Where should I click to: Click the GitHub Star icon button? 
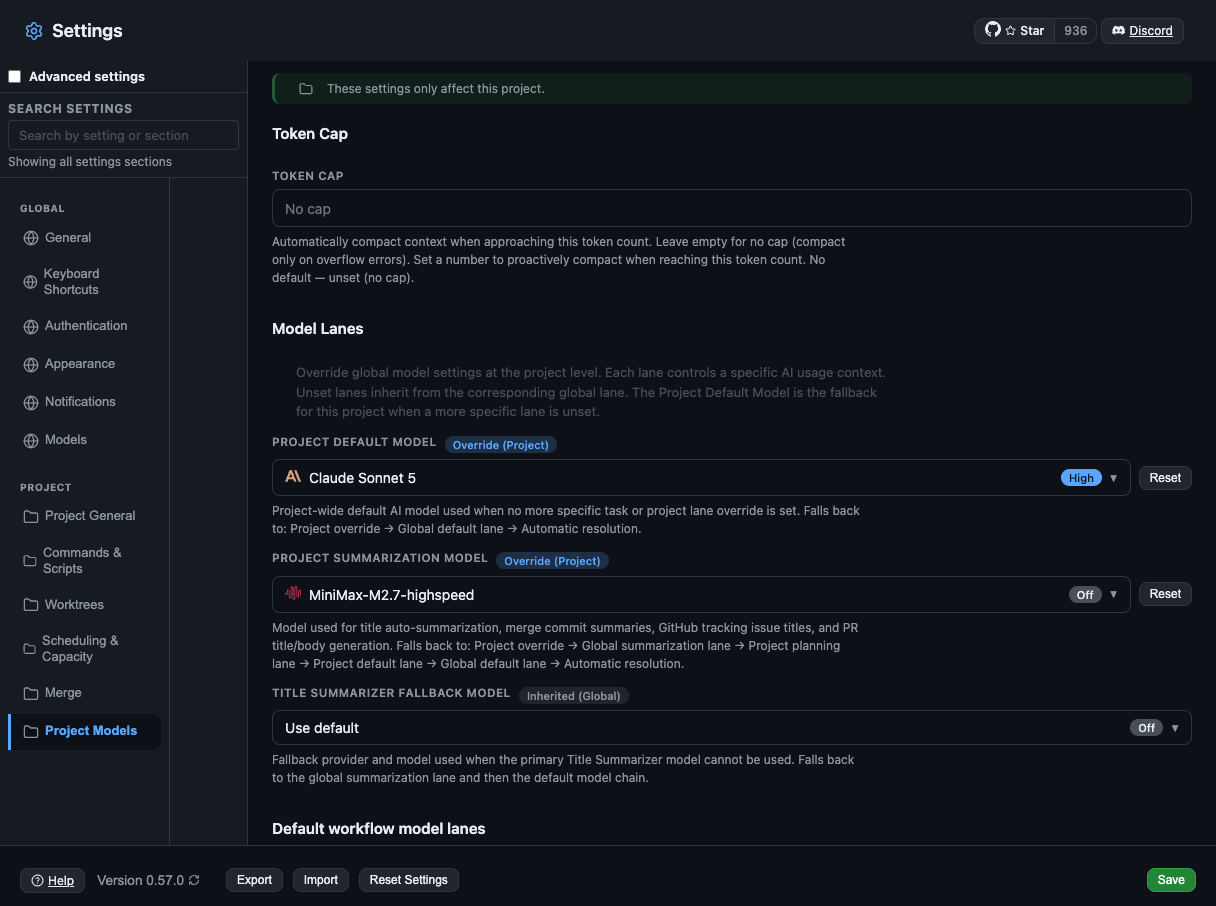[x=1015, y=31]
